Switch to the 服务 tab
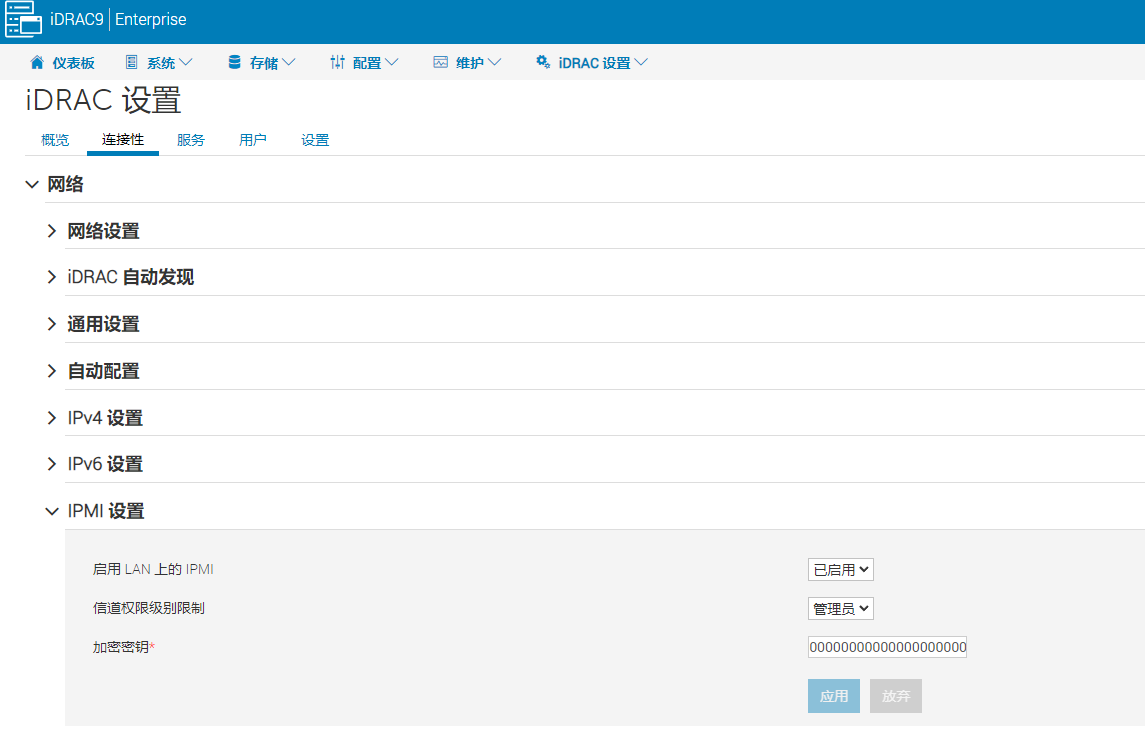1145x746 pixels. [191, 140]
